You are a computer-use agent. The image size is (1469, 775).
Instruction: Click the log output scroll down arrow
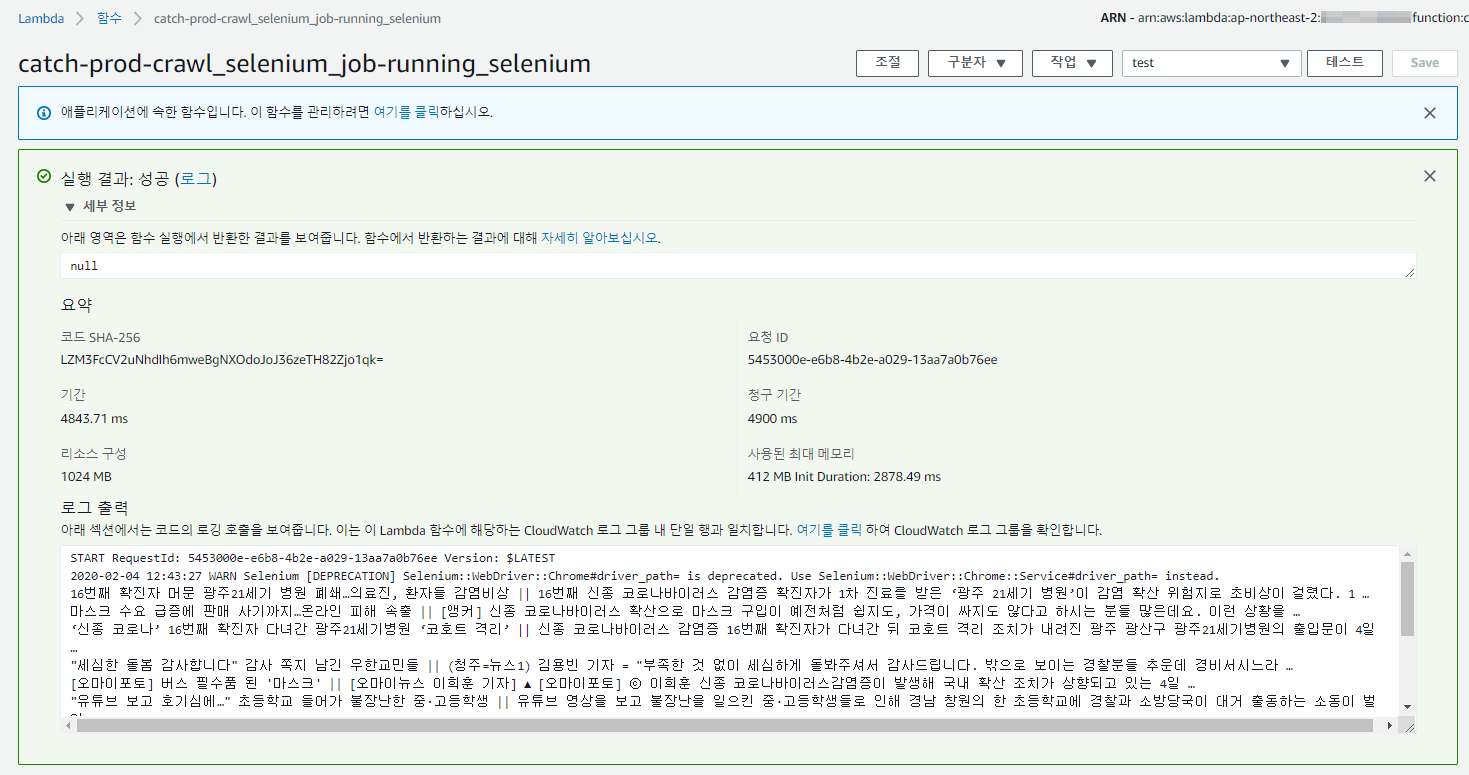[x=1407, y=707]
